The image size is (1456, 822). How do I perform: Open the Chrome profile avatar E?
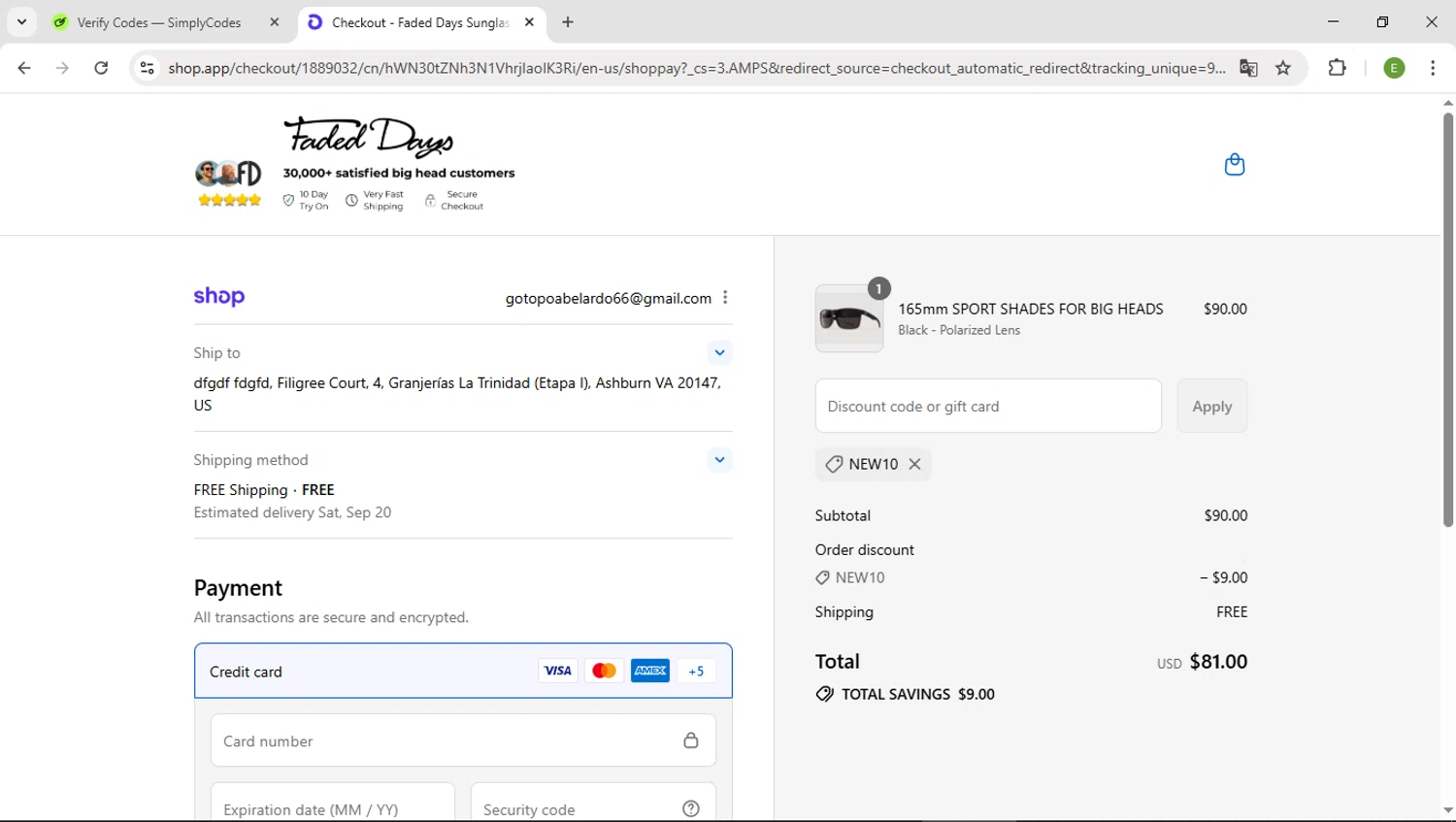click(1394, 68)
